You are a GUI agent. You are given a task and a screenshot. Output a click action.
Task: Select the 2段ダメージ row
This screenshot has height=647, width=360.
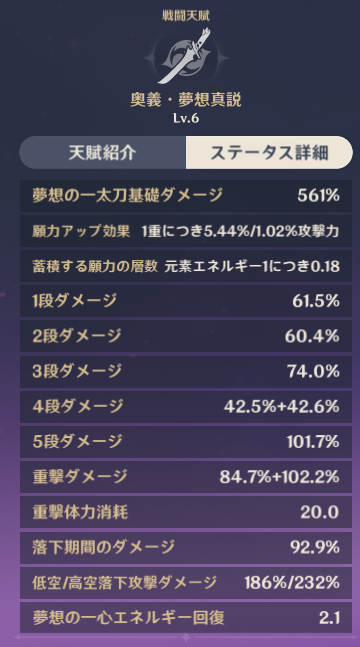(186, 336)
